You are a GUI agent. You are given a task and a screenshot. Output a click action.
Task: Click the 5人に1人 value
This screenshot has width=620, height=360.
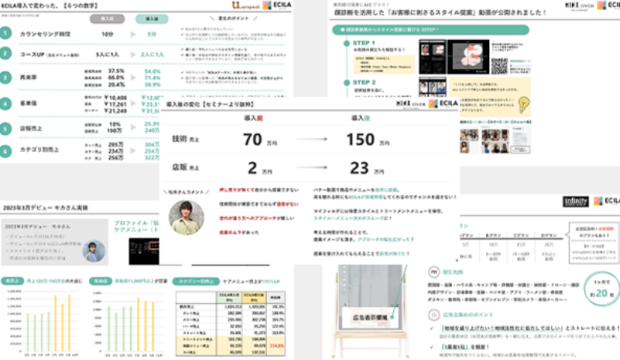click(x=107, y=54)
